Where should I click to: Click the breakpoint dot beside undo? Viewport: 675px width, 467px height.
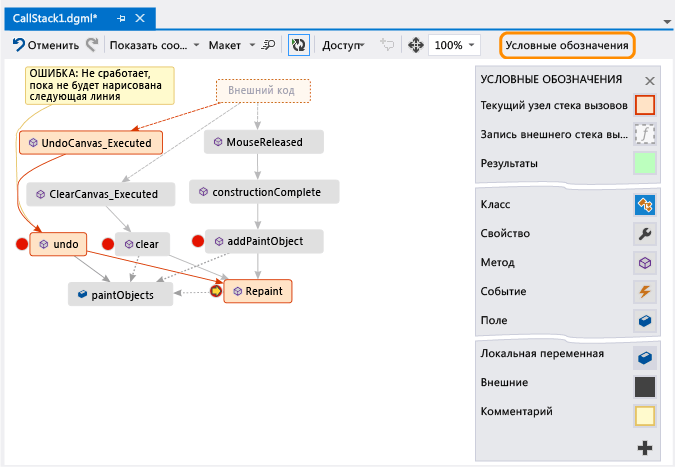click(x=22, y=244)
